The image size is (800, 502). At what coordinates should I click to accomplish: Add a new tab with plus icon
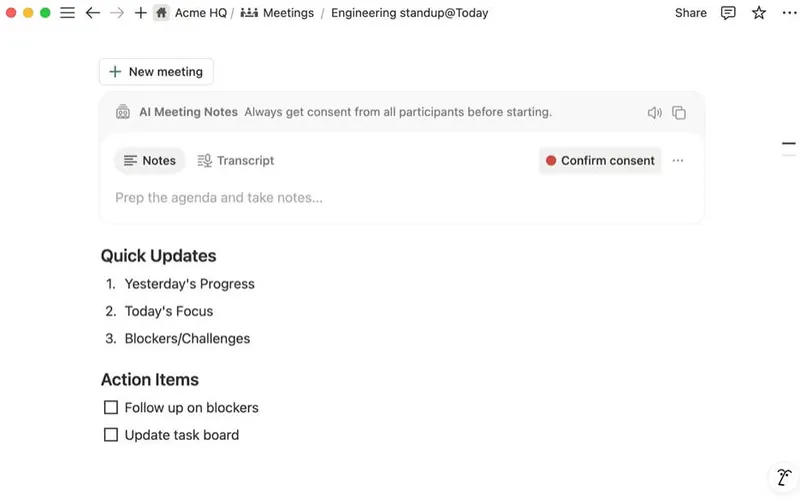coord(140,13)
